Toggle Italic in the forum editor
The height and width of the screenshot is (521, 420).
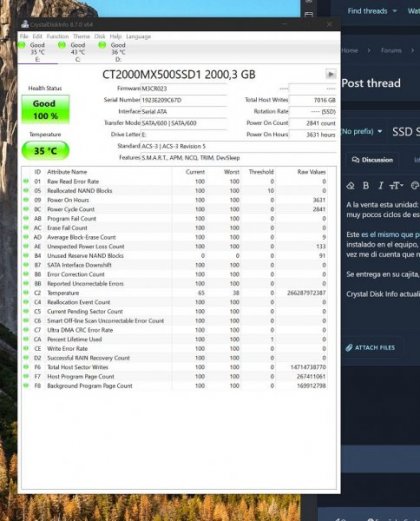(380, 186)
